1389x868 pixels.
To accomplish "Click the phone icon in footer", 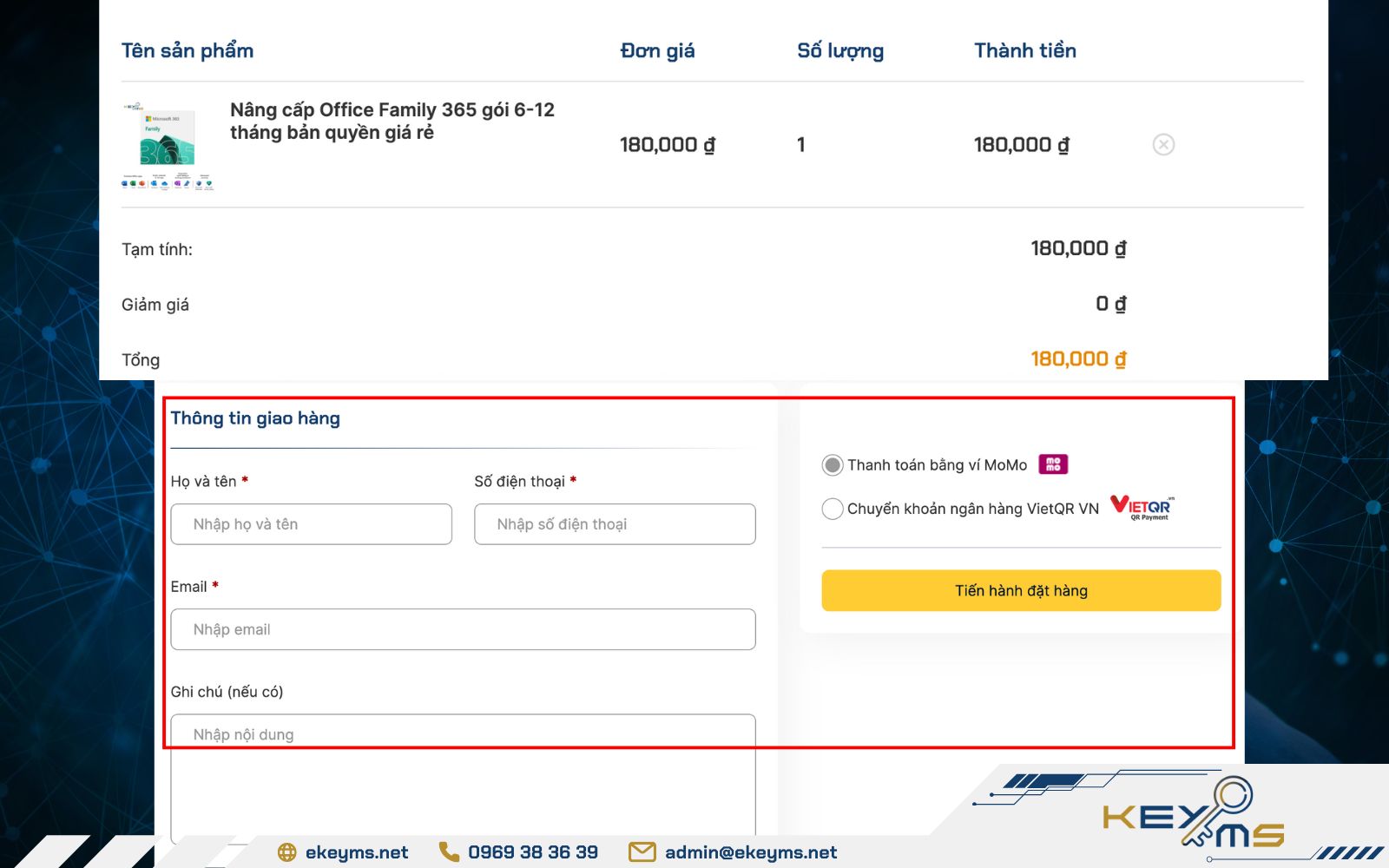I will 449,852.
